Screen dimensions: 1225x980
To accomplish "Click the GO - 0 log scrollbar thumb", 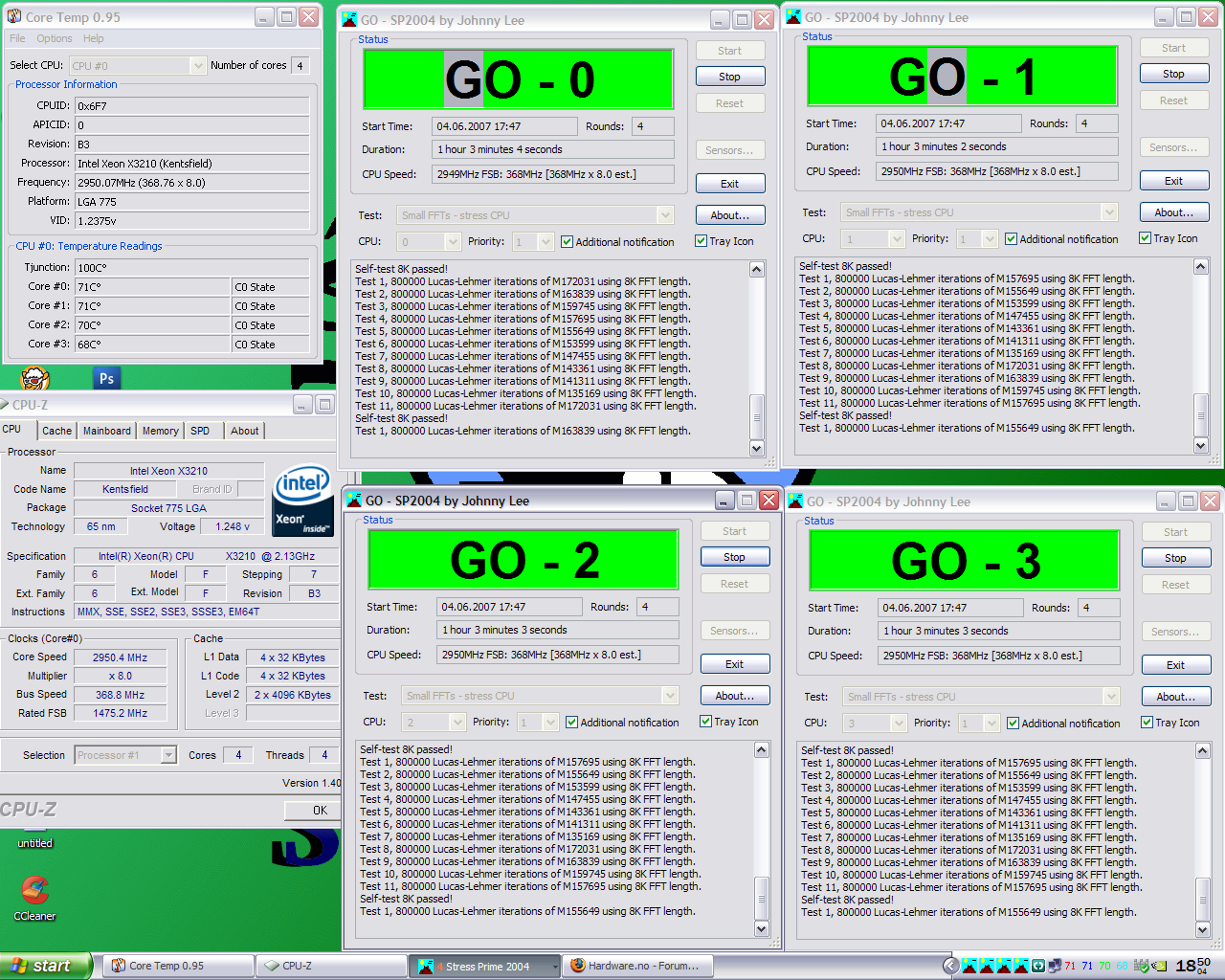I will click(757, 416).
